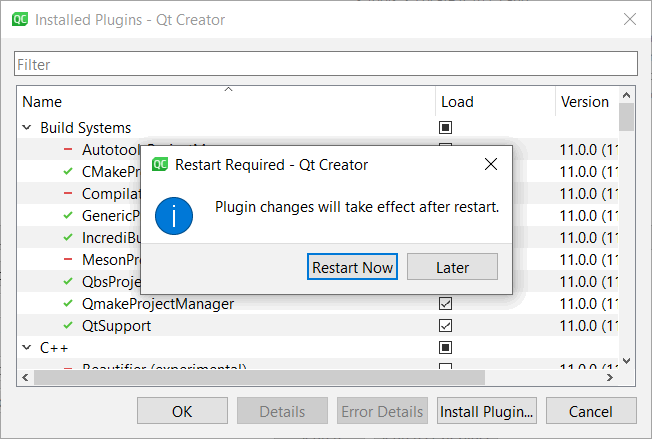
Task: Collapse the C++ tree group
Action: coord(27,348)
